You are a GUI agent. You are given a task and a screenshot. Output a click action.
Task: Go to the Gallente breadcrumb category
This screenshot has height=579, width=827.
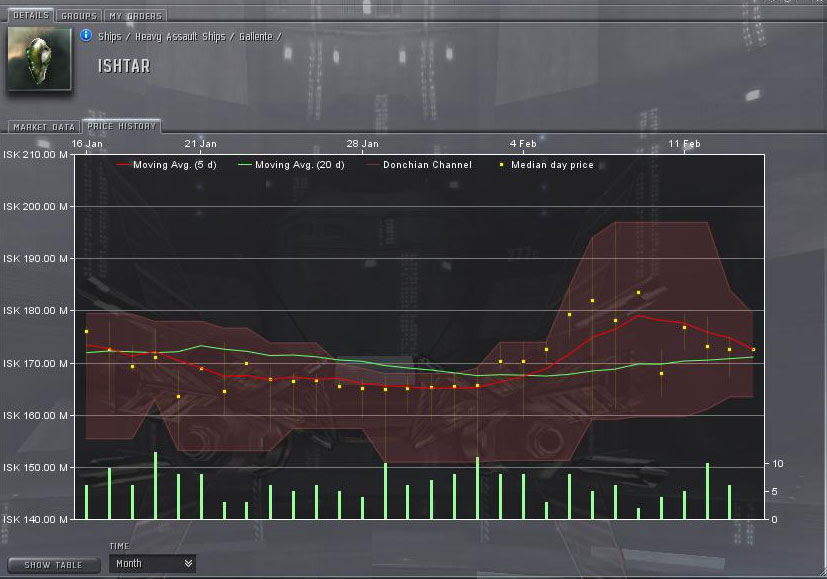pos(256,36)
